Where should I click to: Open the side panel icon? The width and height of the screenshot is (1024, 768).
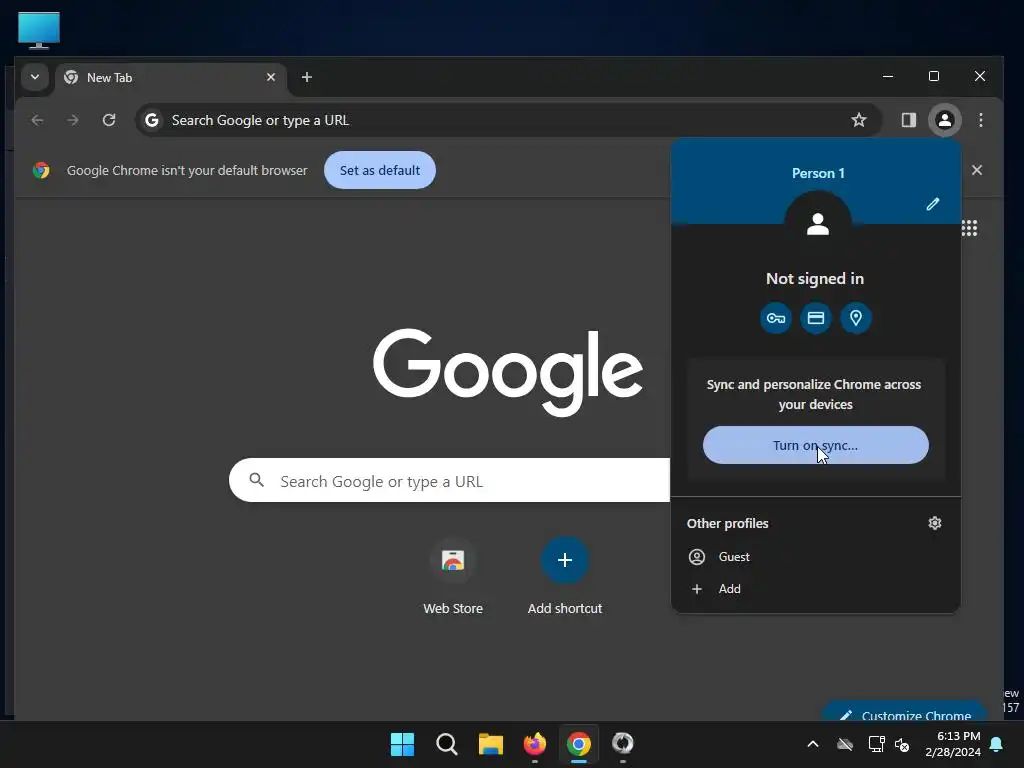coord(908,120)
